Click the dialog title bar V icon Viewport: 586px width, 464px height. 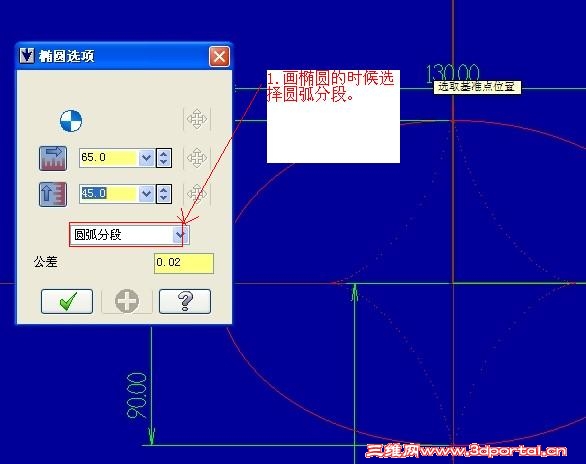coord(27,56)
